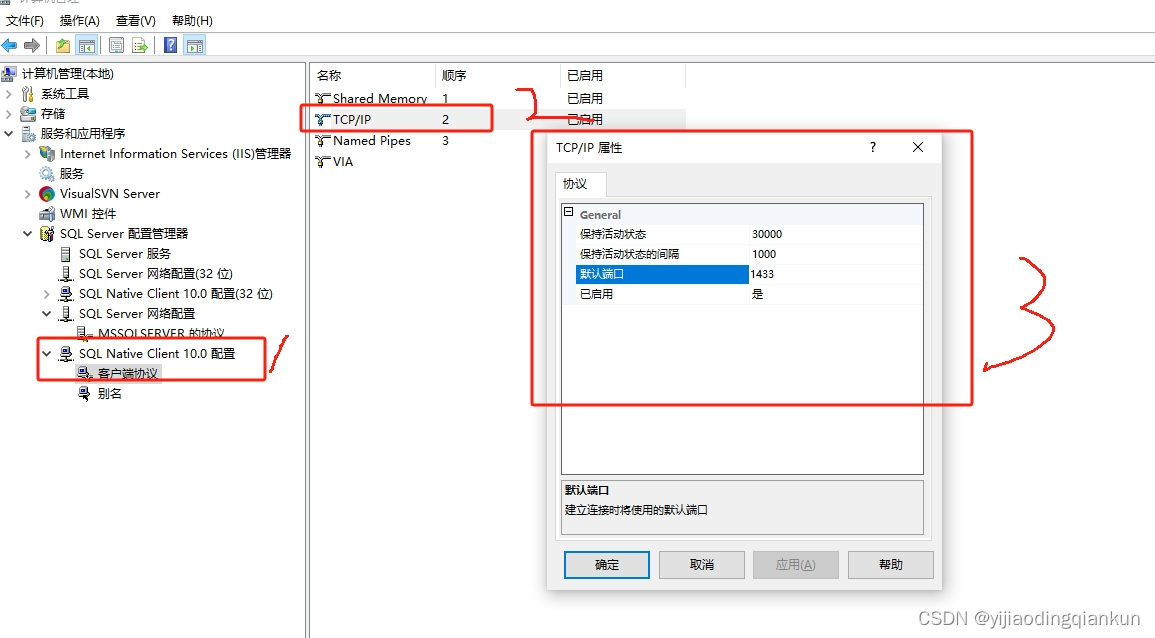Click the 帮助 button in dialog
This screenshot has width=1155, height=638.
coord(891,564)
